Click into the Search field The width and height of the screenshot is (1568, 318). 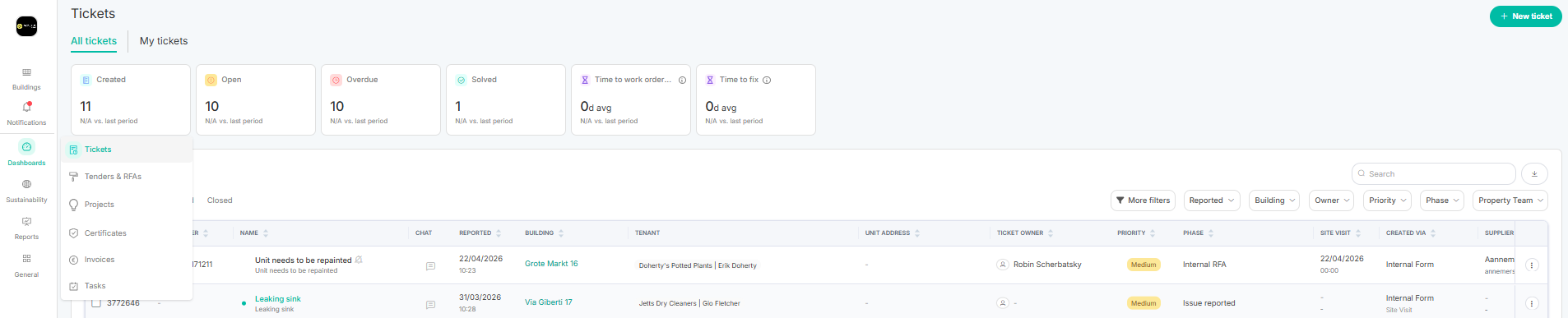pos(1433,174)
